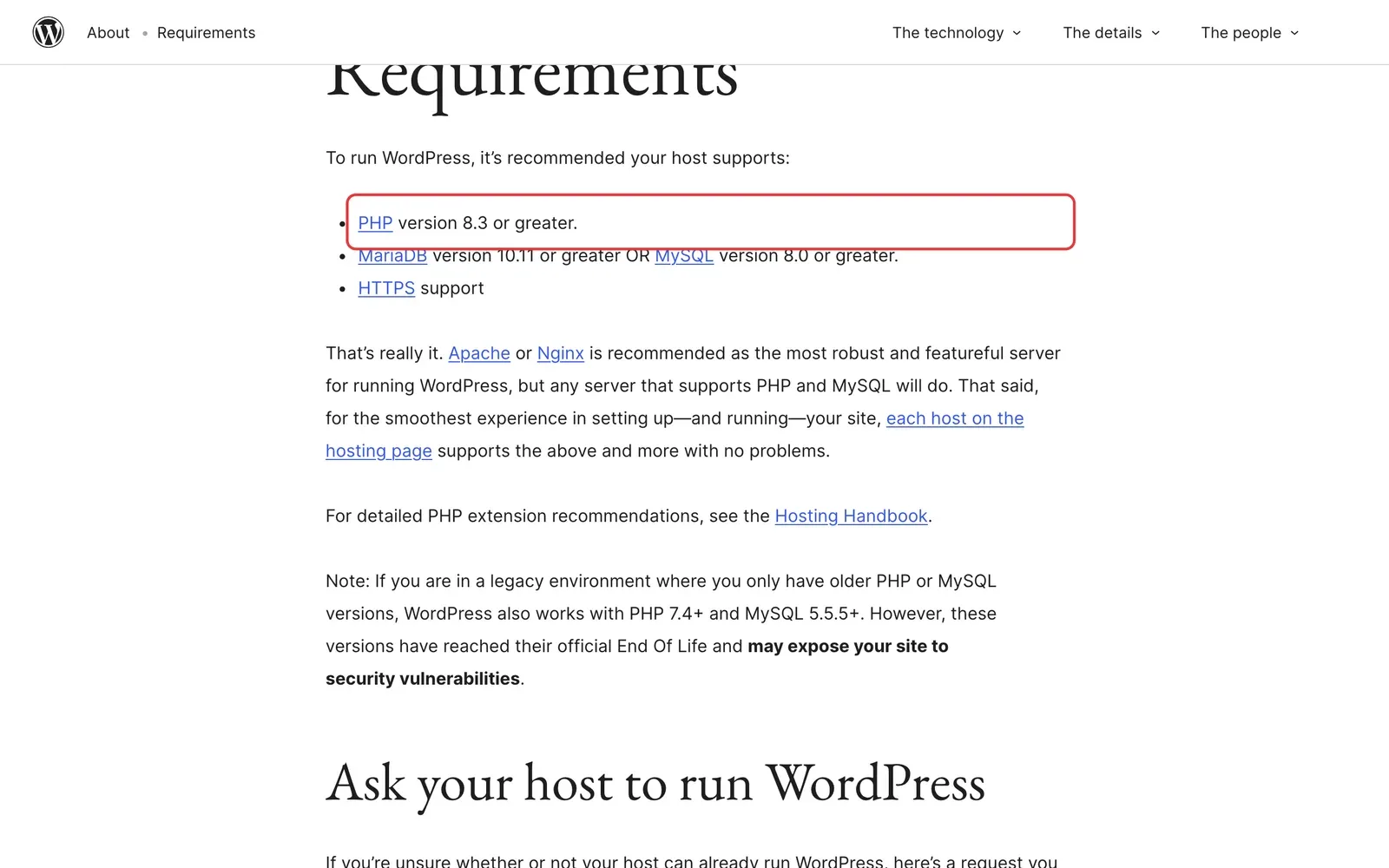Viewport: 1389px width, 868px height.
Task: Open the MariaDB link
Action: pos(392,257)
